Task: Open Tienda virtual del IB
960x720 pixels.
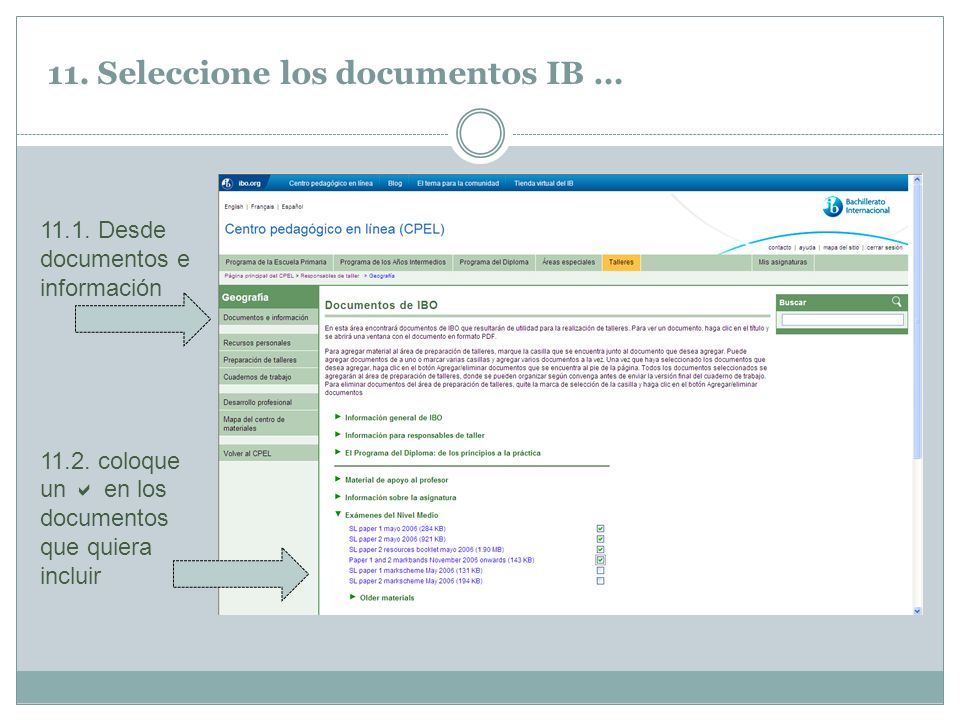Action: click(x=544, y=183)
